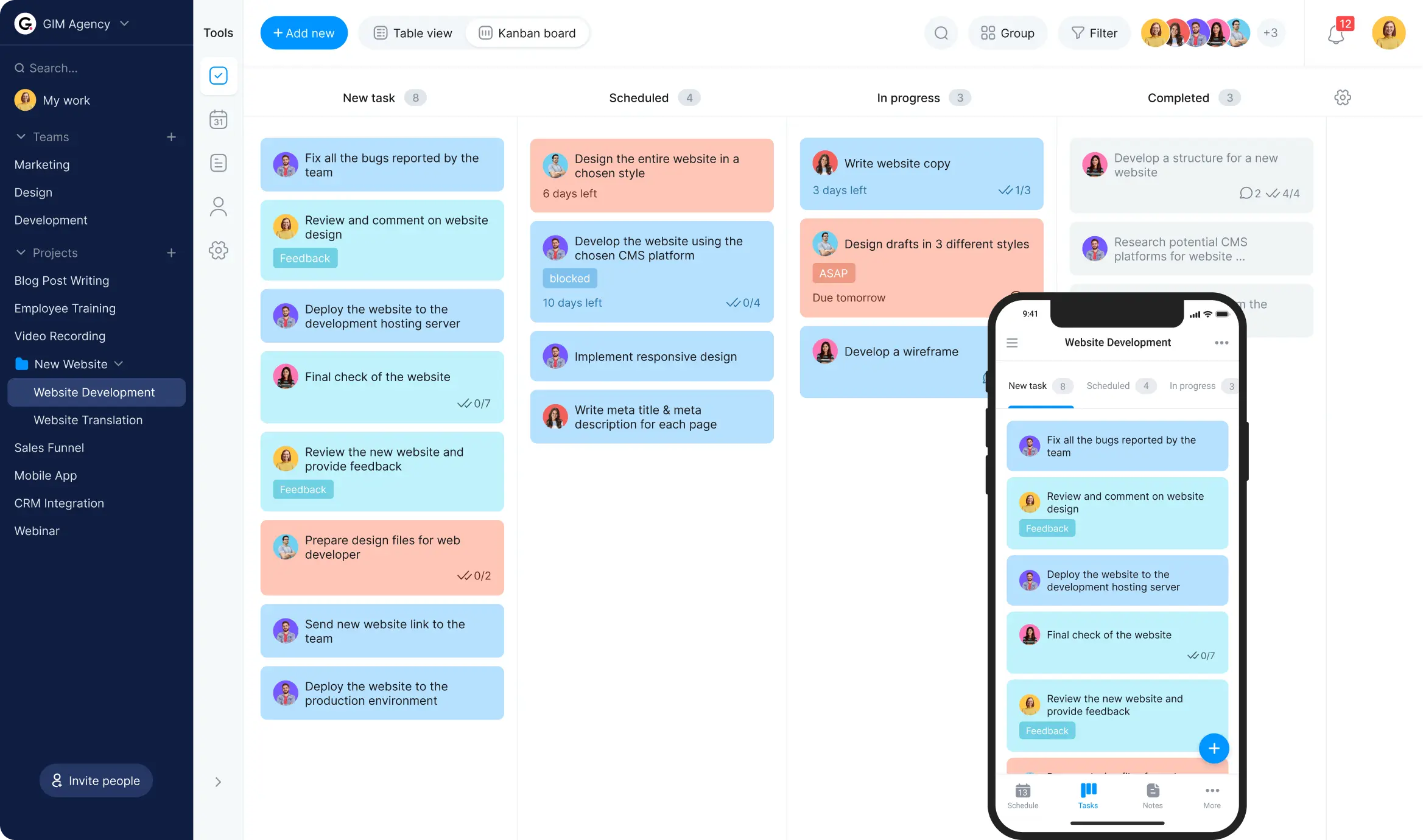The width and height of the screenshot is (1423, 840).
Task: Click the Kanban board view icon
Action: (485, 32)
